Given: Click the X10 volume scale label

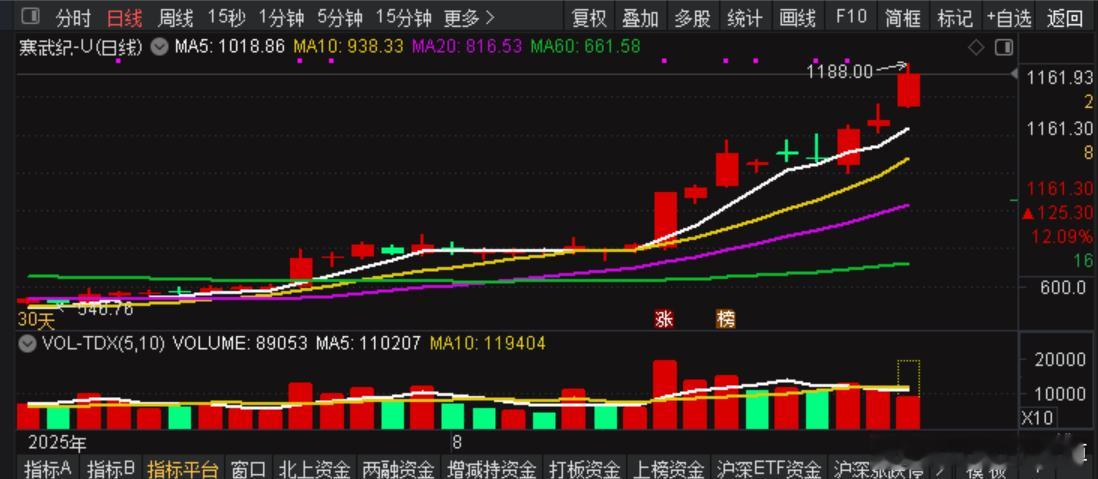Looking at the screenshot, I should [x=1039, y=418].
